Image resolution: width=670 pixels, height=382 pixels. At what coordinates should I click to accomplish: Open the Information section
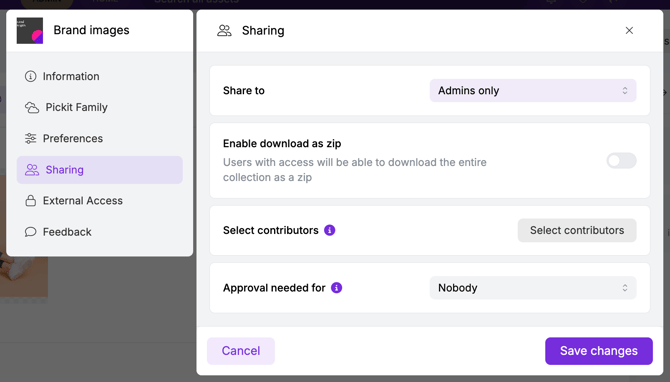[100, 76]
